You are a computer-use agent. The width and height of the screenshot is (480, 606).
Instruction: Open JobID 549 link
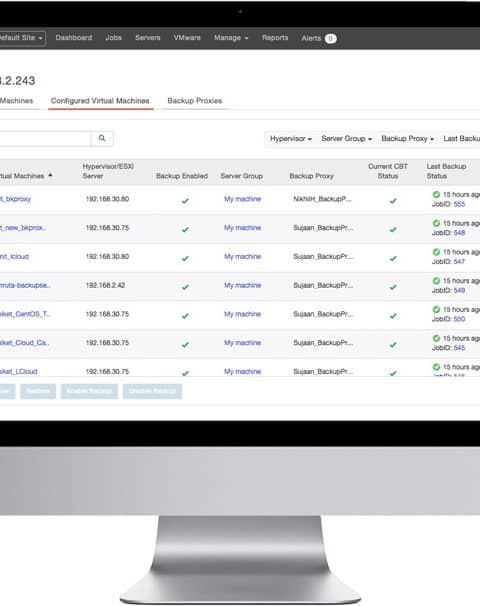pyautogui.click(x=459, y=290)
